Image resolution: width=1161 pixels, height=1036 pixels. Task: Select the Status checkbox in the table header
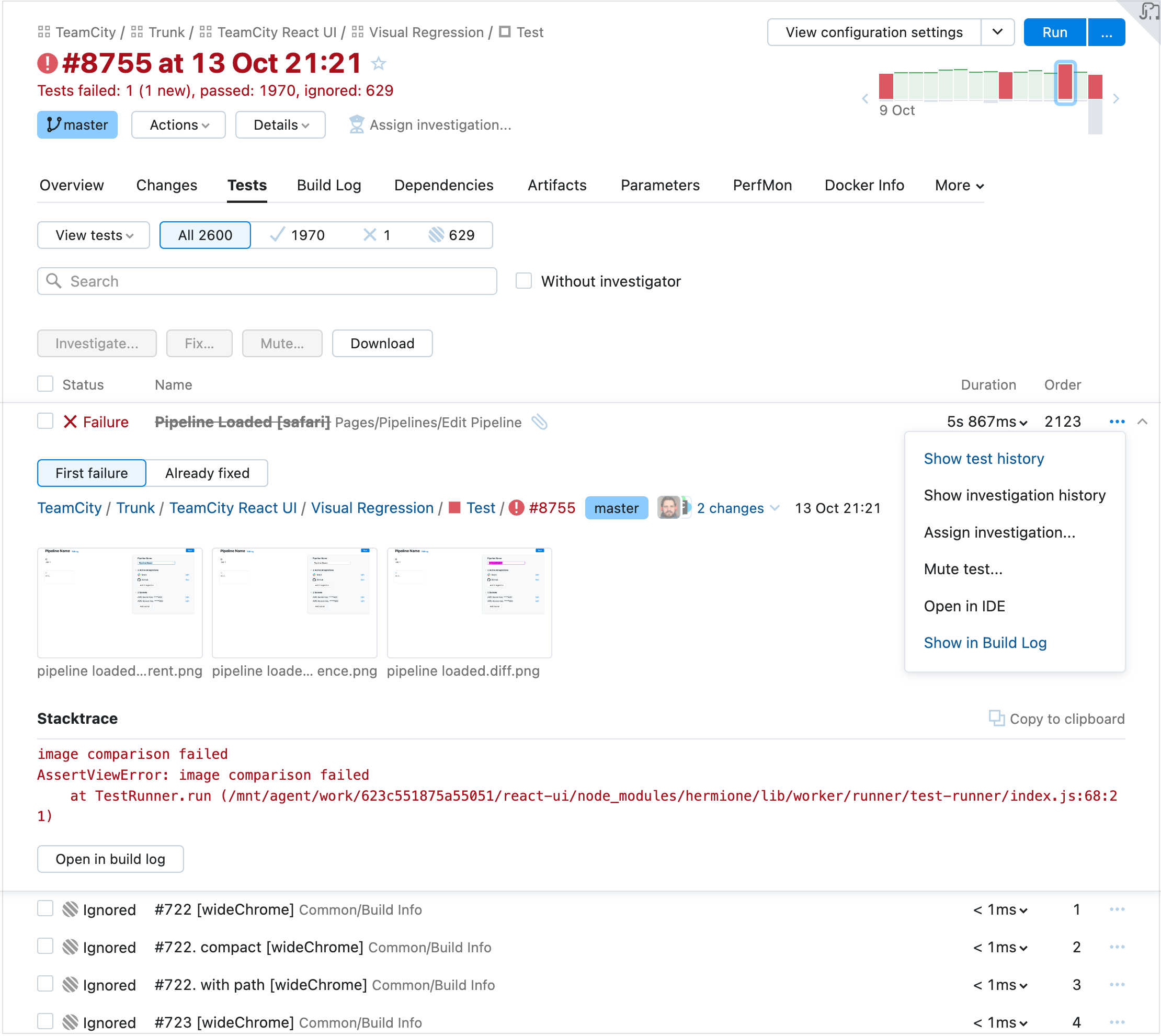tap(45, 384)
